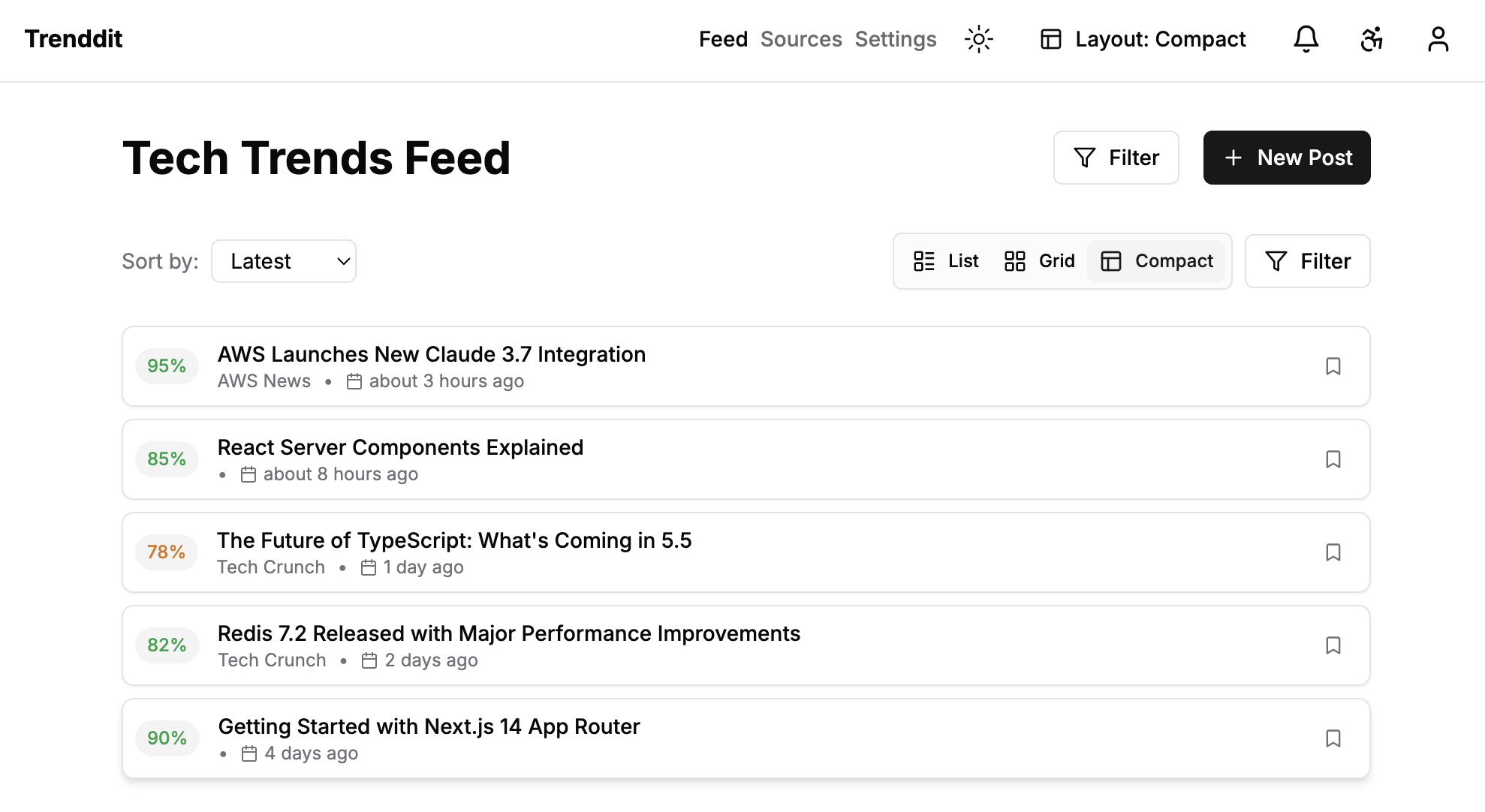Screen dimensions: 1485x812
Task: Click Filter button next to New Post
Action: 1116,158
